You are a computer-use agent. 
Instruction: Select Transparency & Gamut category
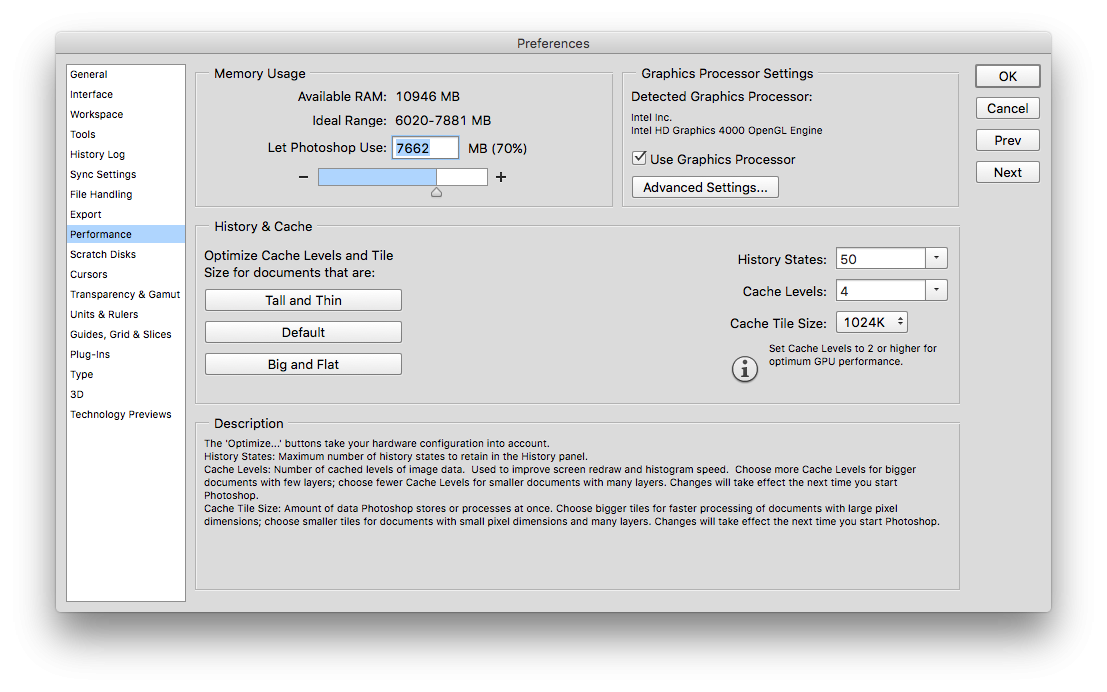pyautogui.click(x=125, y=294)
